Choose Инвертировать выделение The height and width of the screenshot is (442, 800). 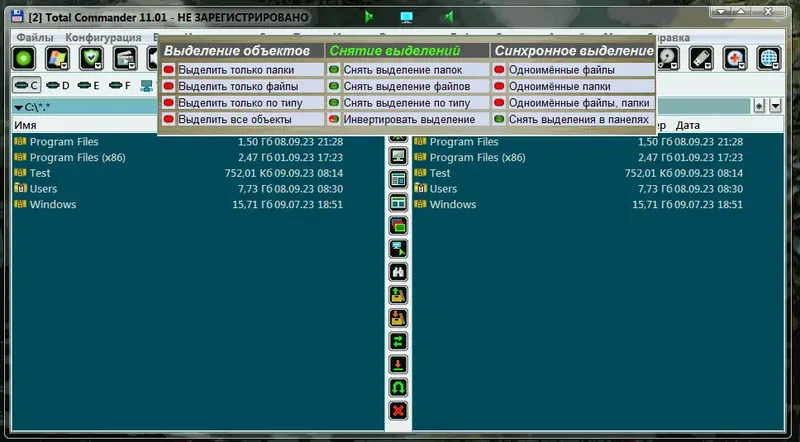(x=408, y=119)
